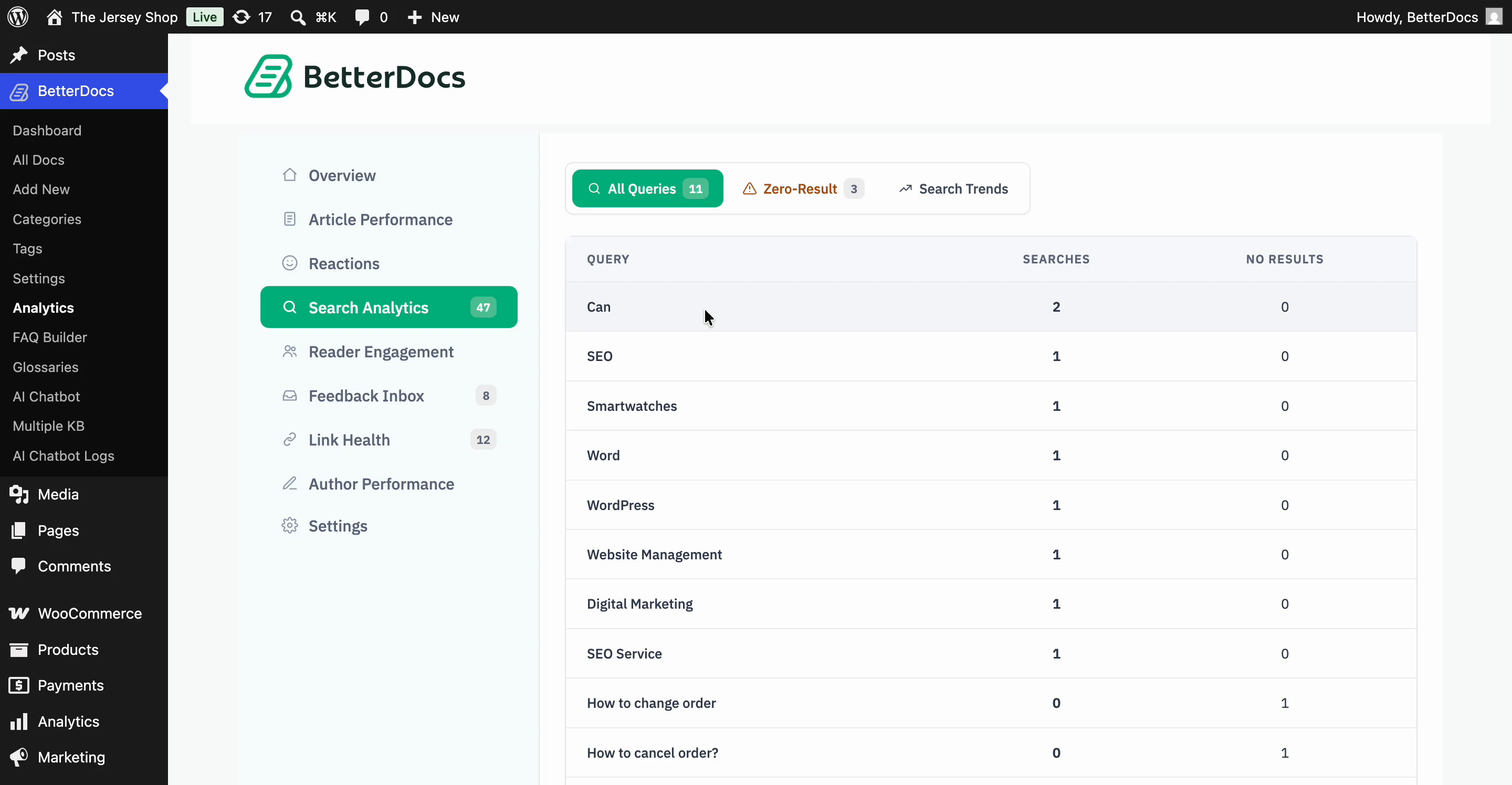
Task: Switch to the Zero-Result tab
Action: tap(803, 188)
